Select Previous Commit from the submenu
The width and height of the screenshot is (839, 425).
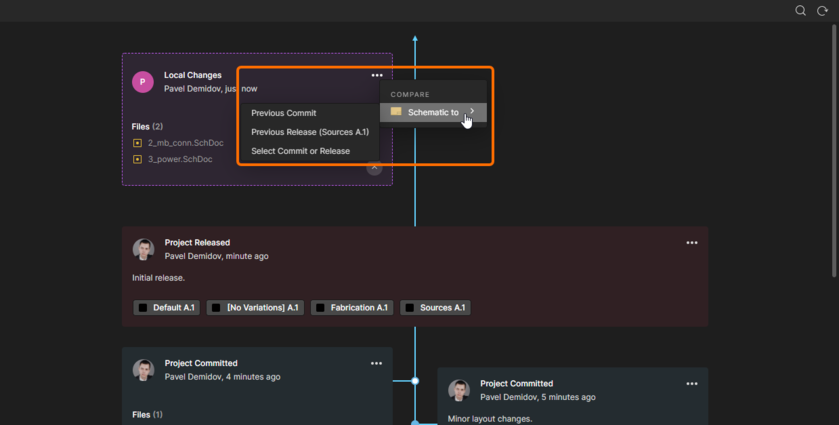pos(283,113)
